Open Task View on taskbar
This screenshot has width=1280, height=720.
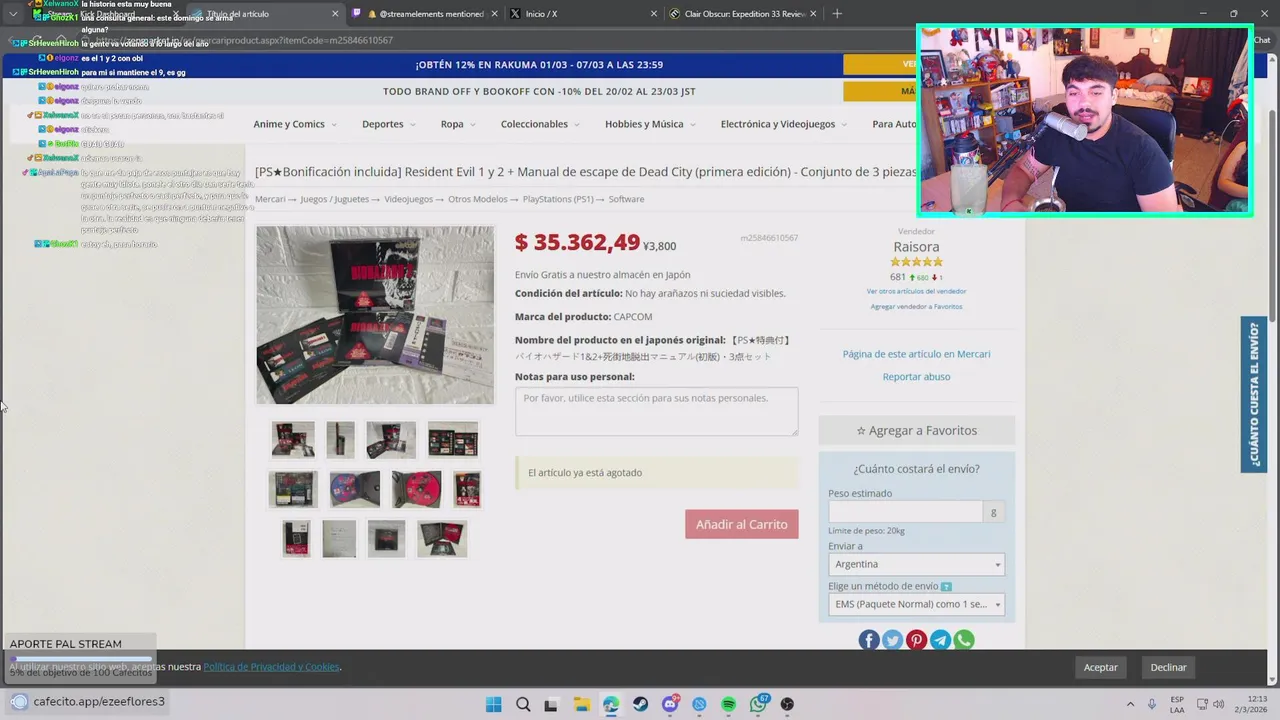point(551,704)
